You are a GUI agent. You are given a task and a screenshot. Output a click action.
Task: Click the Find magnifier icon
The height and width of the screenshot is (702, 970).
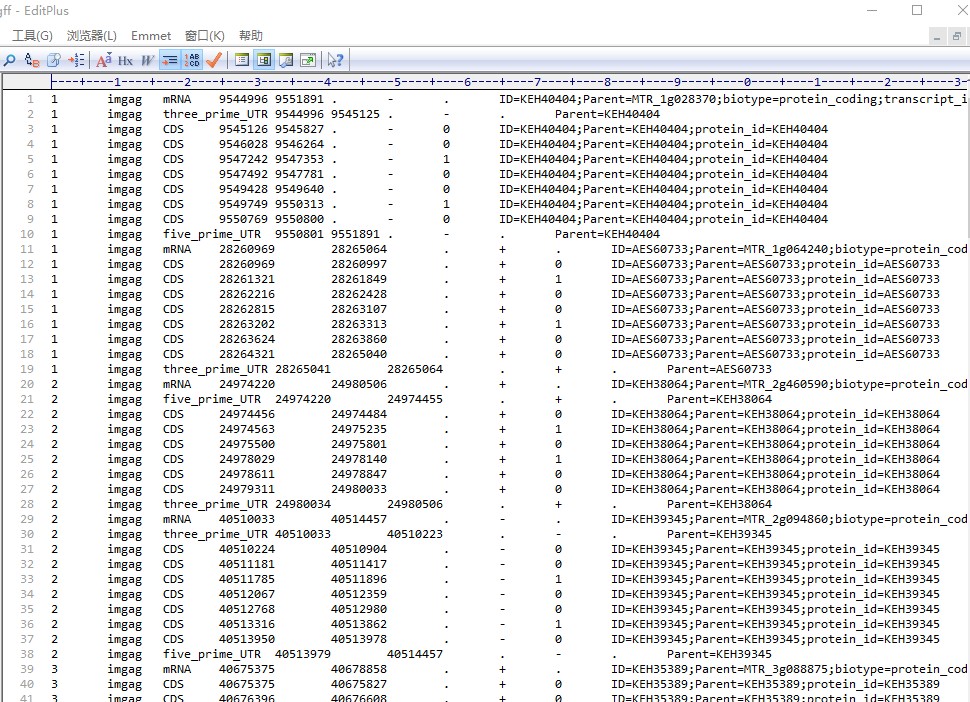coord(10,60)
